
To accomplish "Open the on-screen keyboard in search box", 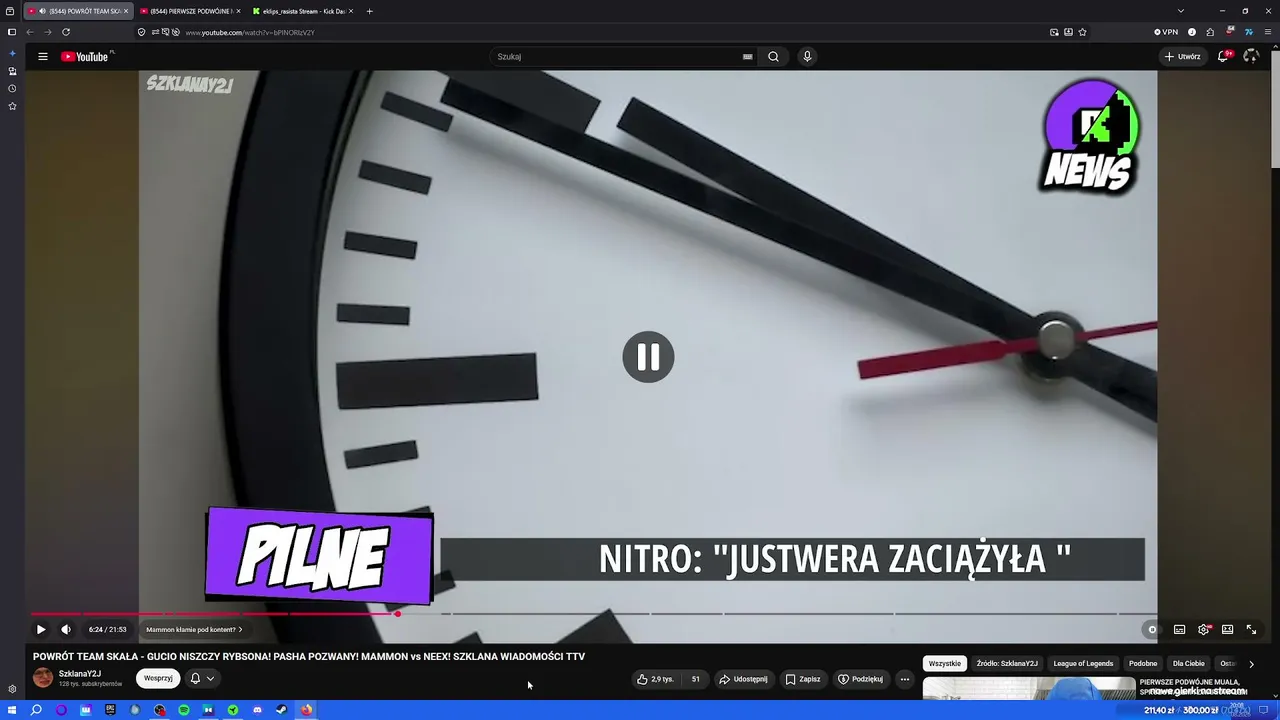I will click(x=747, y=57).
